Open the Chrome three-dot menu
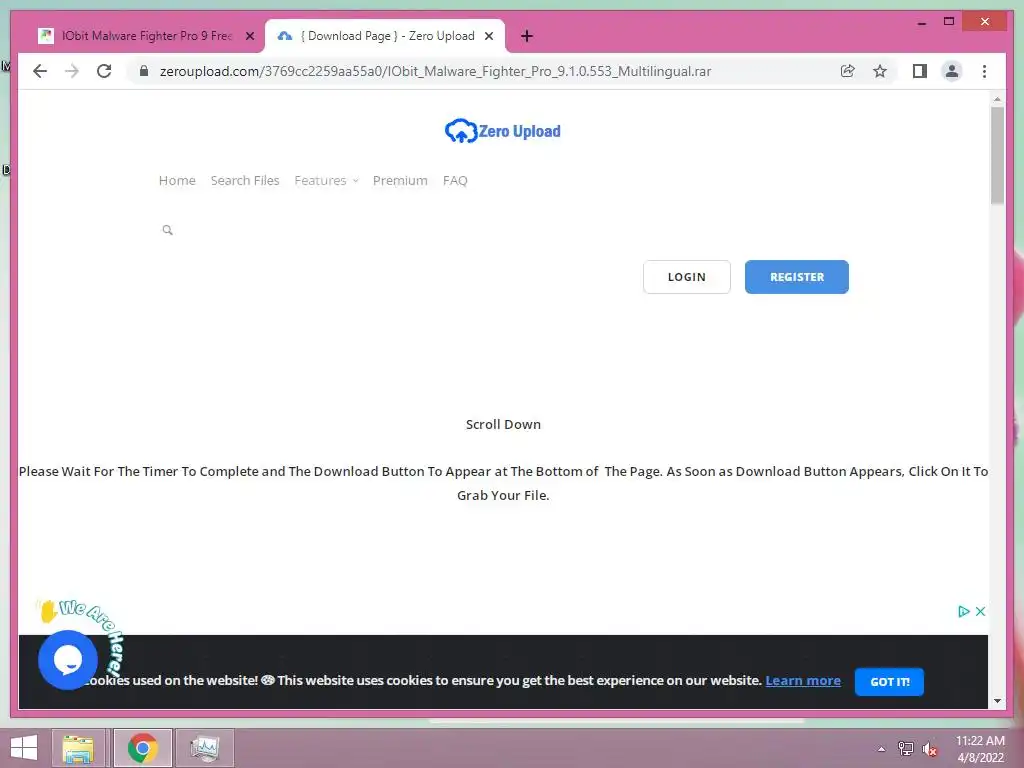 tap(984, 71)
